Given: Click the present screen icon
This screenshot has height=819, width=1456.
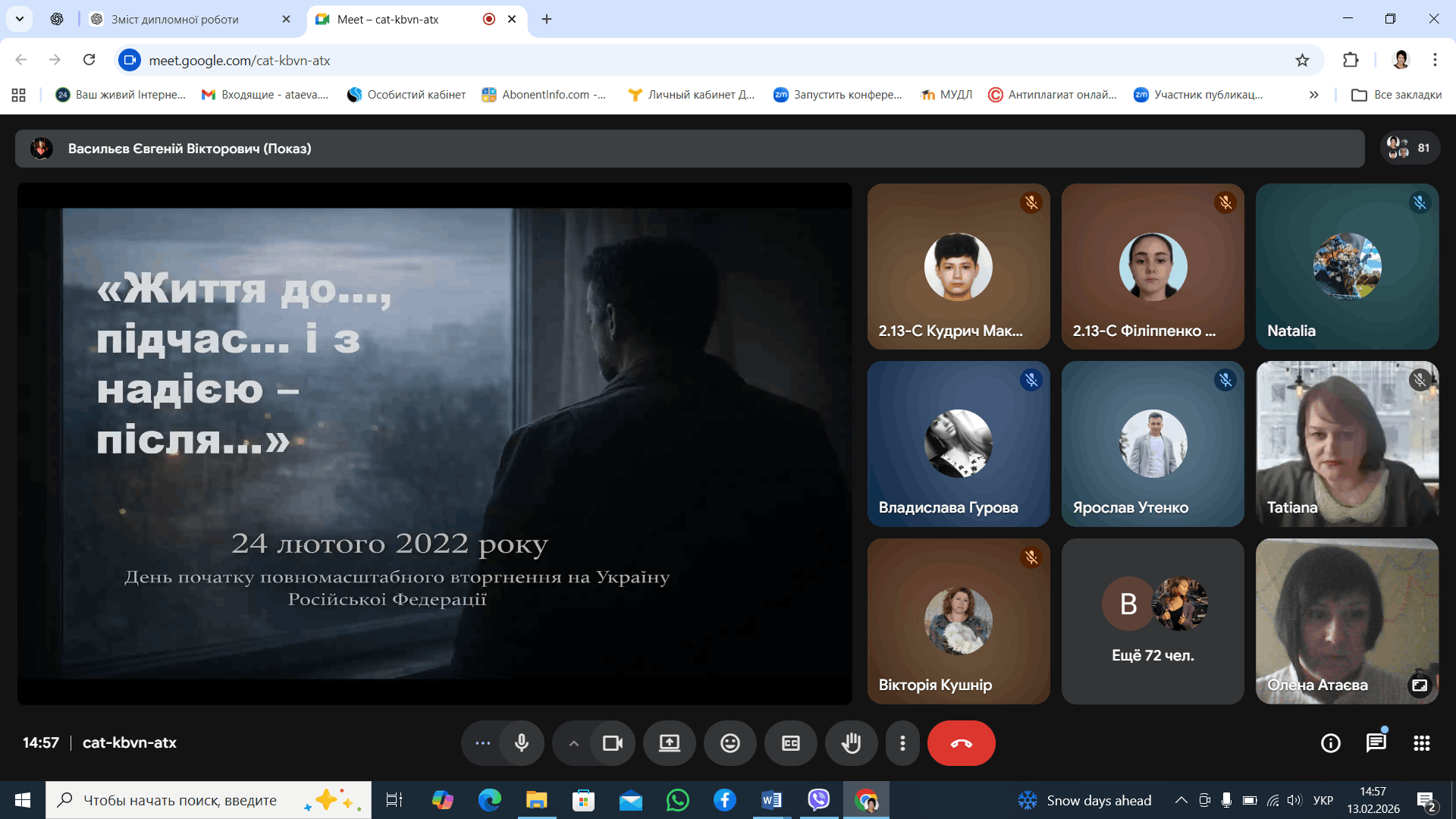Looking at the screenshot, I should pyautogui.click(x=669, y=743).
